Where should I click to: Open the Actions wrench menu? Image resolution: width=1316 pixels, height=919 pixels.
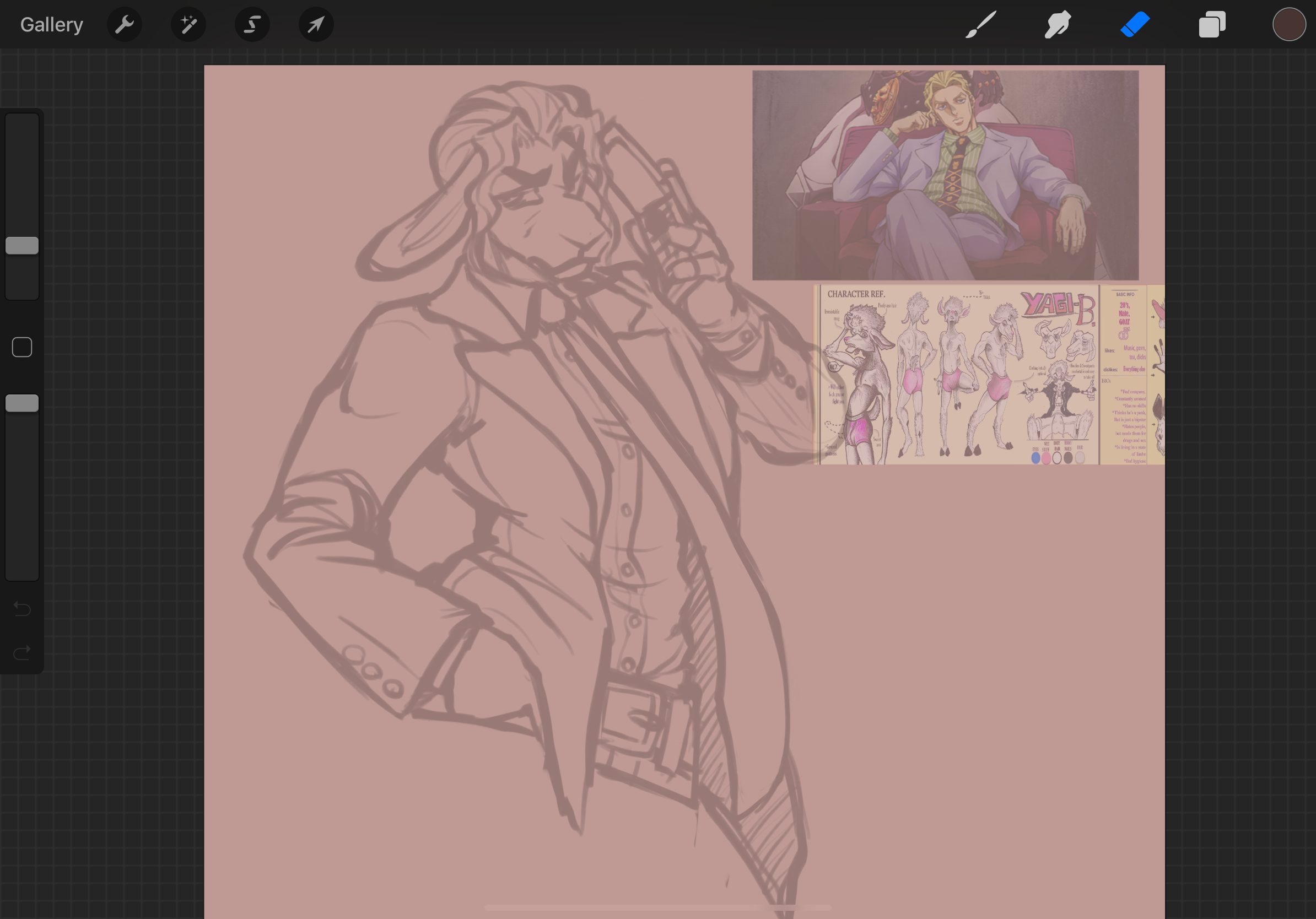pyautogui.click(x=125, y=25)
